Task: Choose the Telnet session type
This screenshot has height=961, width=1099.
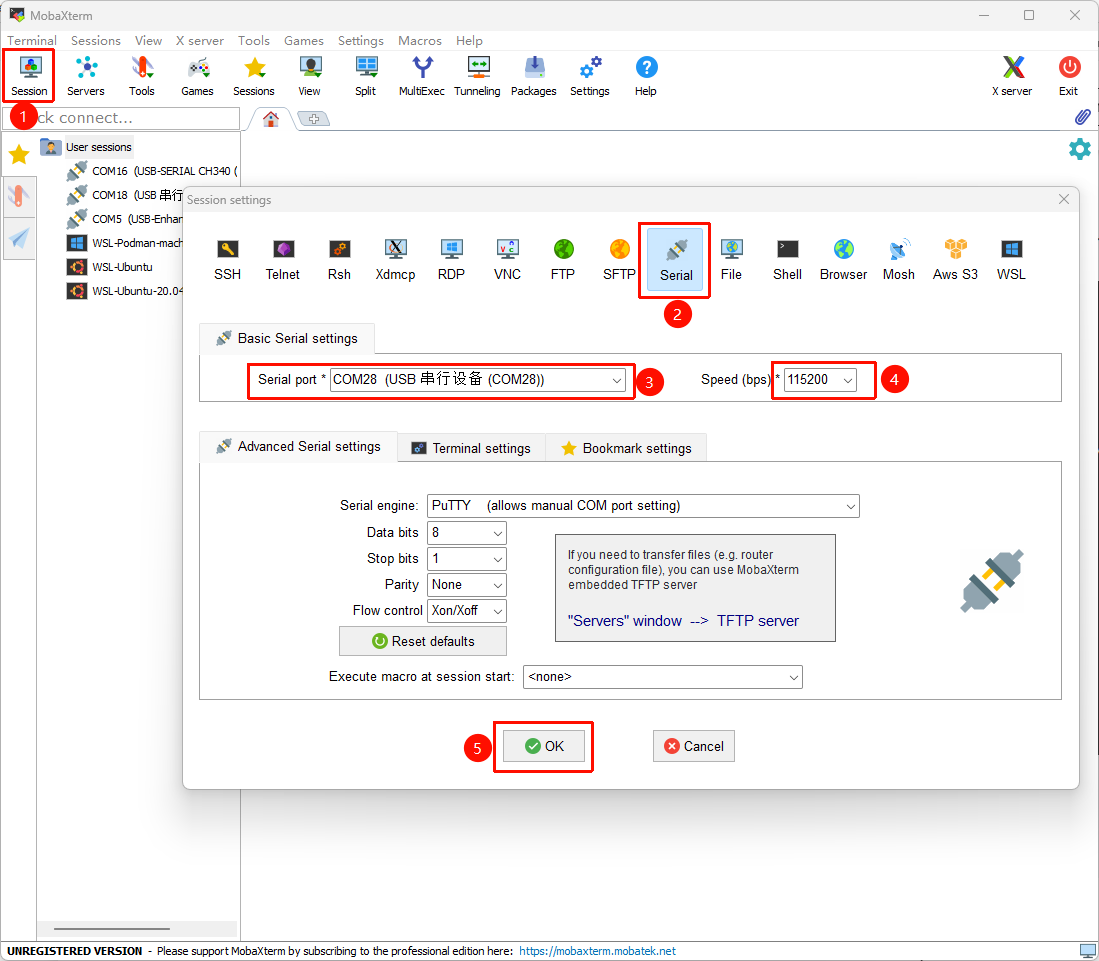Action: 282,259
